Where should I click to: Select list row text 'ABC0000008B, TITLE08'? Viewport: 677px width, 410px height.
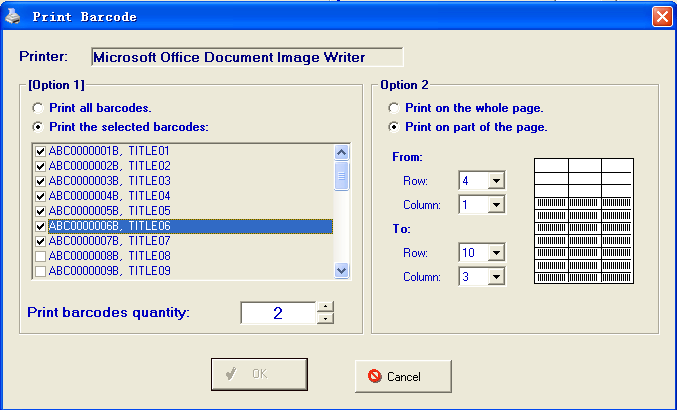pos(109,256)
